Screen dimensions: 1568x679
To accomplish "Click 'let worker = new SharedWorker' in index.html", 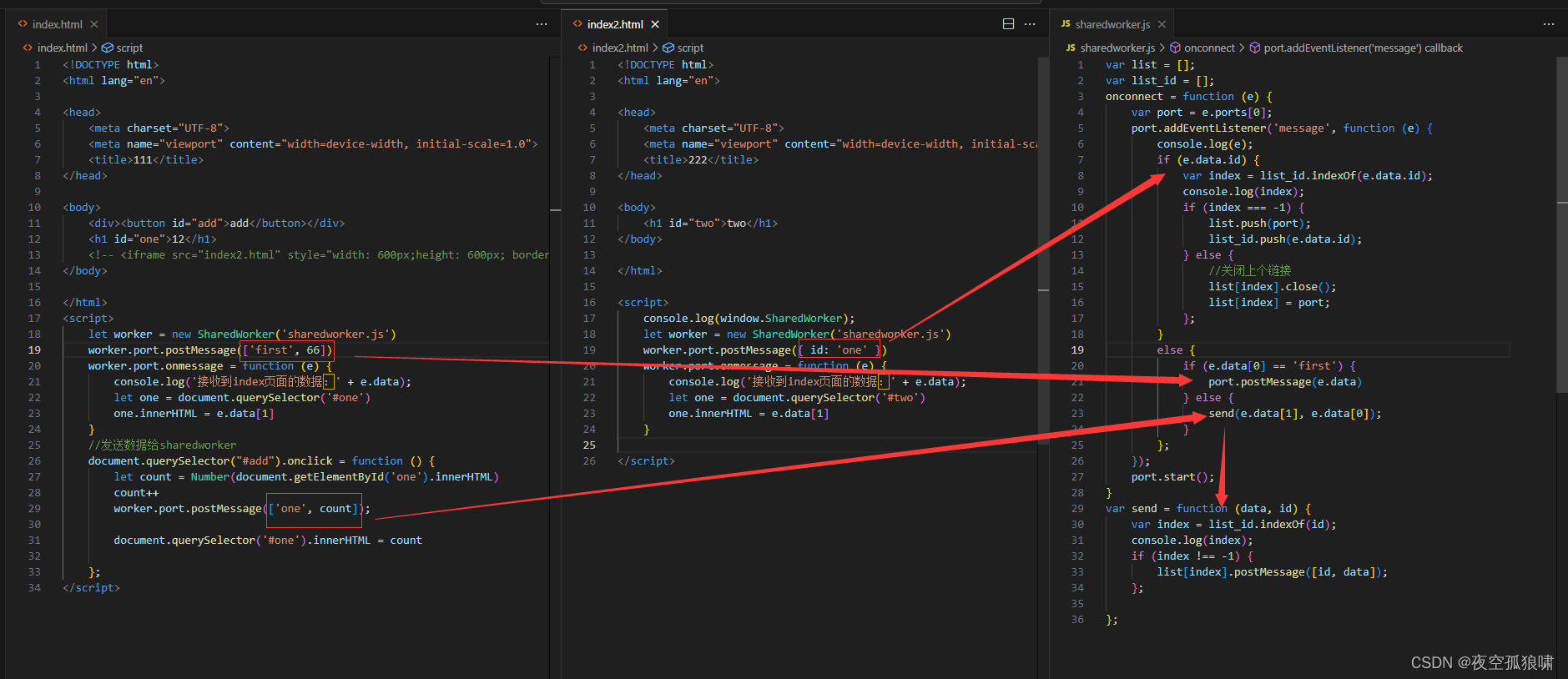I will [242, 334].
